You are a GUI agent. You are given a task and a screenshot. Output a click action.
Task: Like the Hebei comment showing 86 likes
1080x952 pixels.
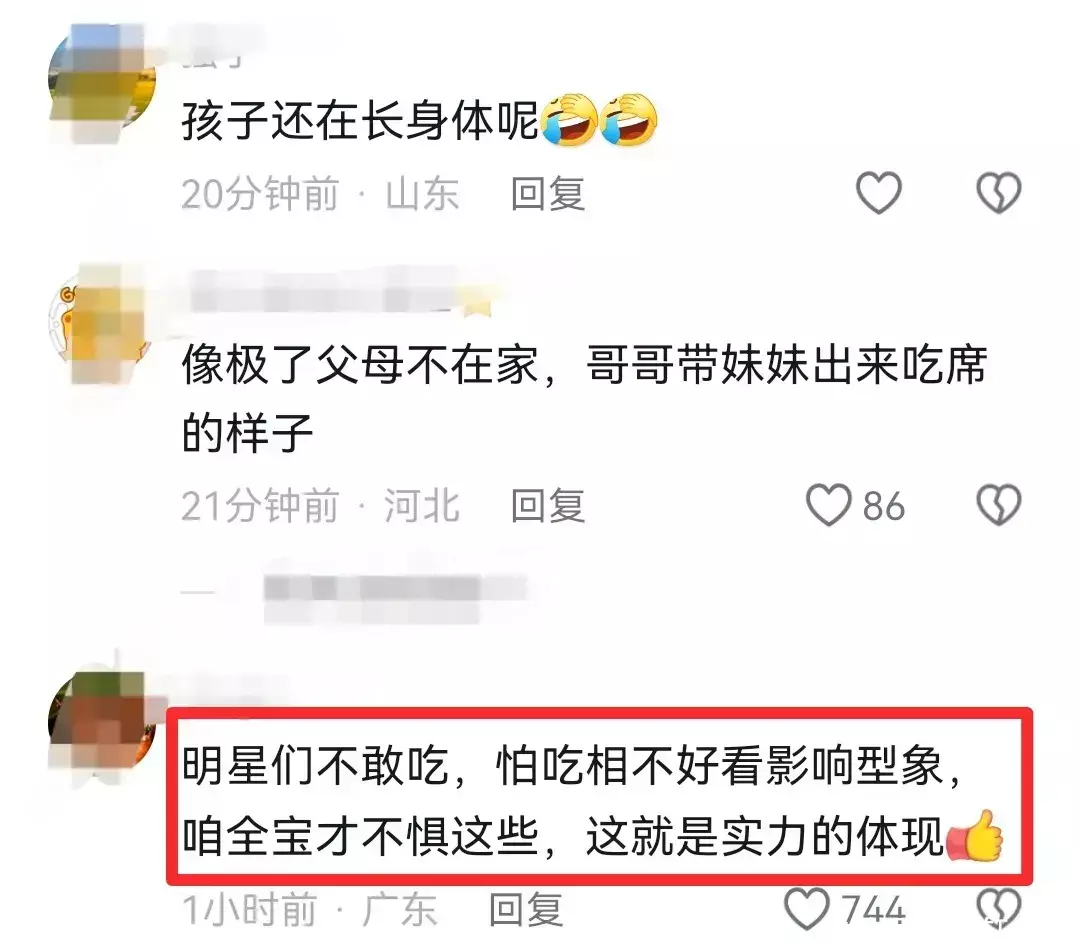pos(829,505)
